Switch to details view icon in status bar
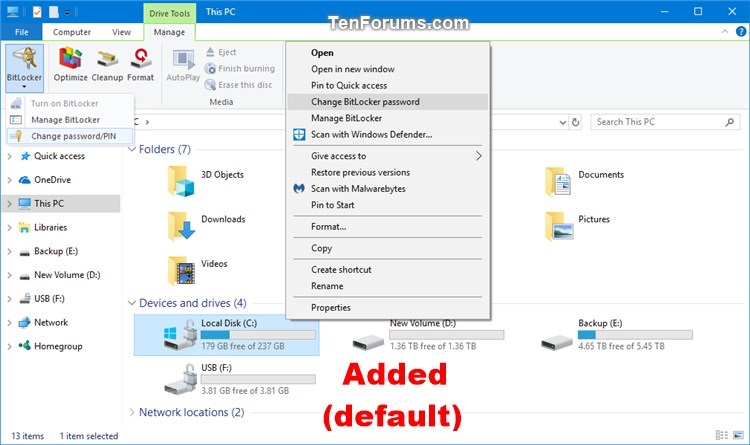 coord(721,435)
